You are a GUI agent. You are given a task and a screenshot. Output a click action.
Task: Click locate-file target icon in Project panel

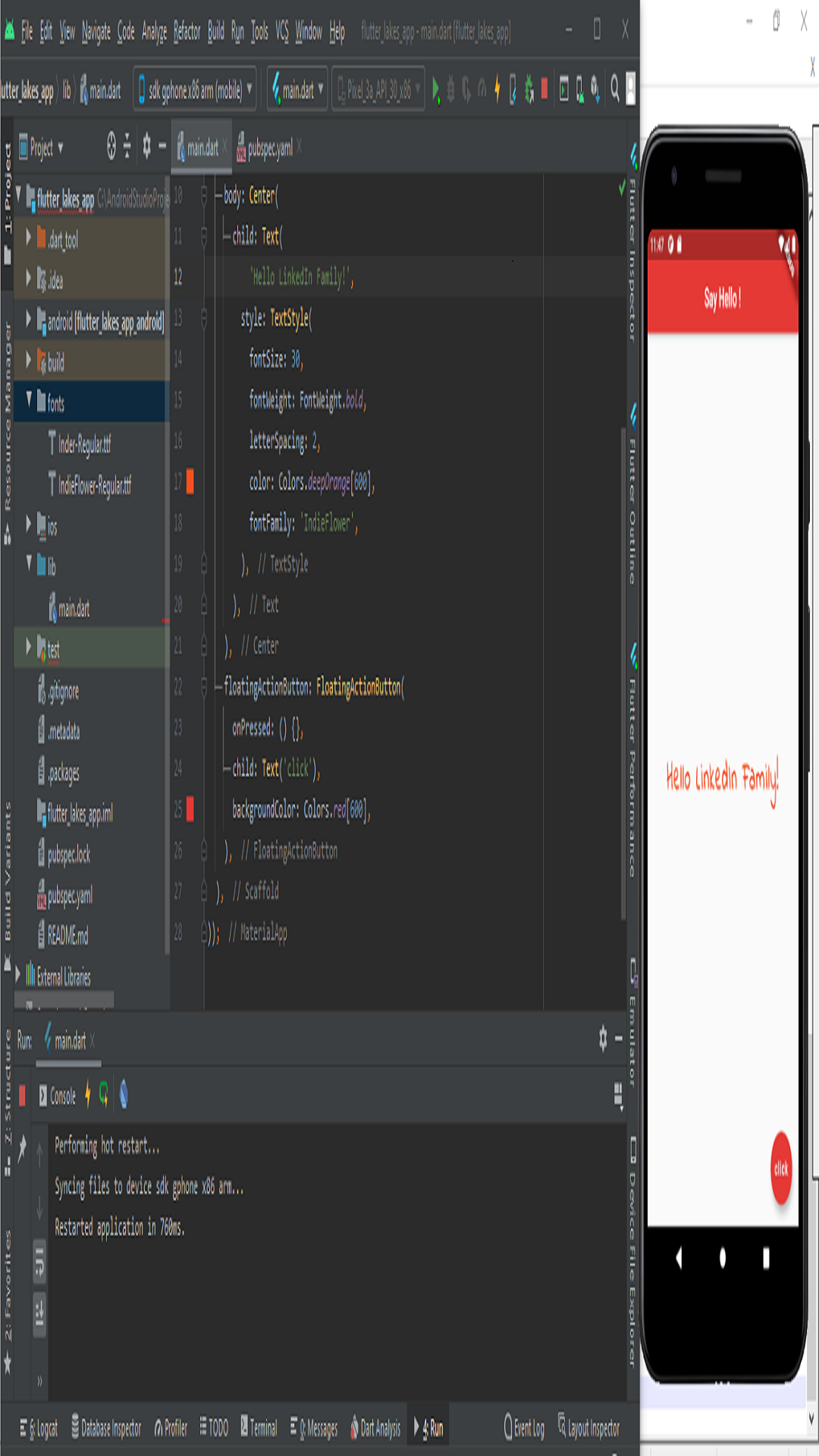pyautogui.click(x=111, y=146)
